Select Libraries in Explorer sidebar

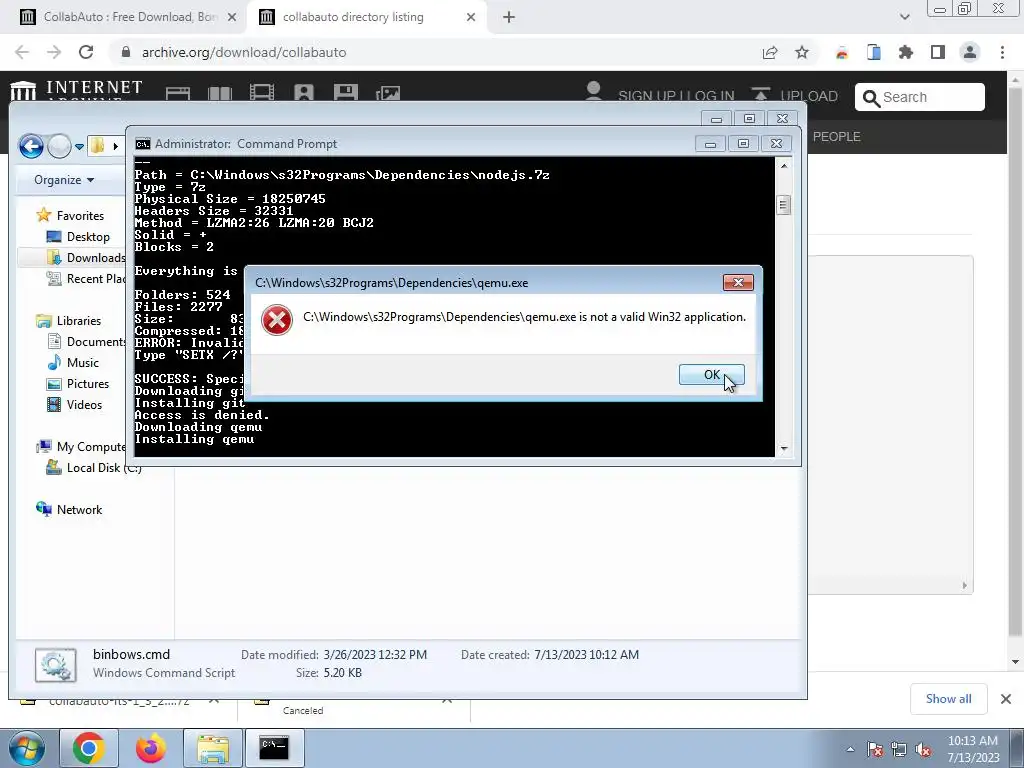(78, 321)
